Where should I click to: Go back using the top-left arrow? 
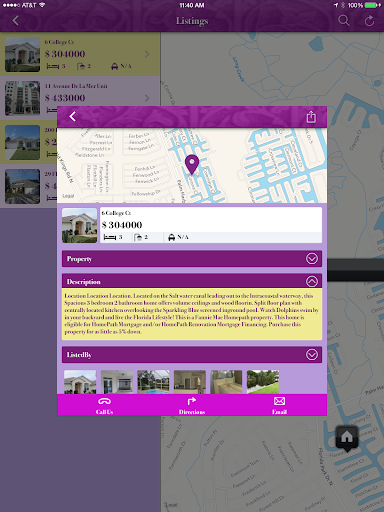(15, 21)
